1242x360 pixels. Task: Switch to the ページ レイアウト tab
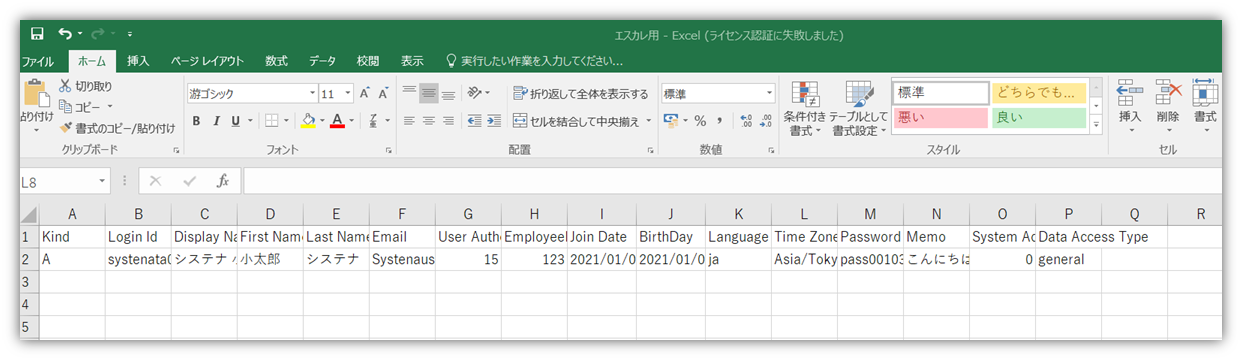click(x=207, y=61)
